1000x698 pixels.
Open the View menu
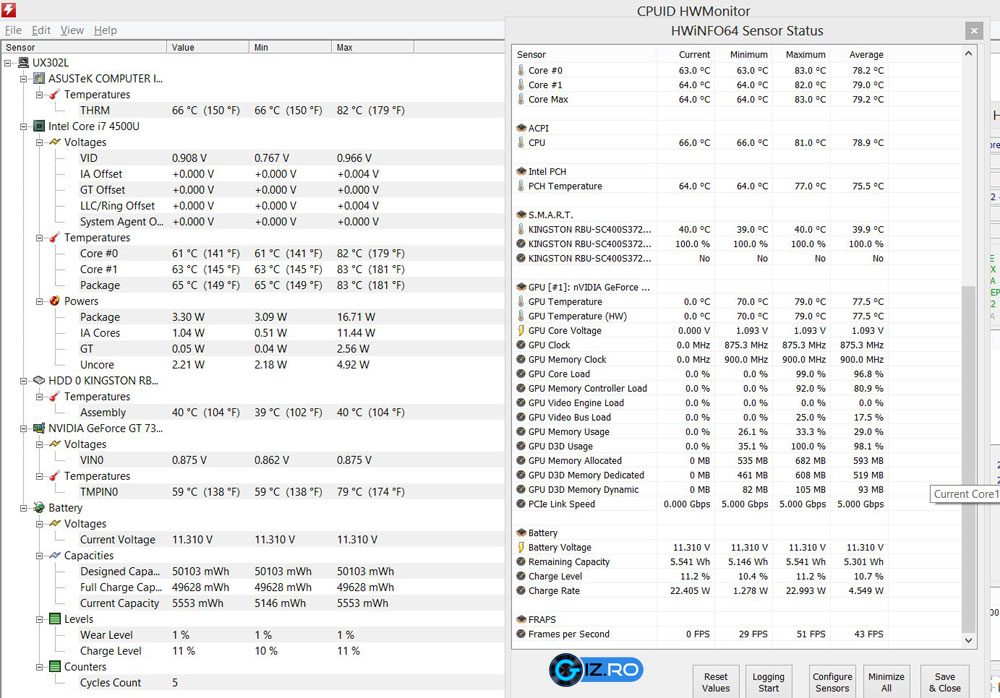pyautogui.click(x=72, y=30)
